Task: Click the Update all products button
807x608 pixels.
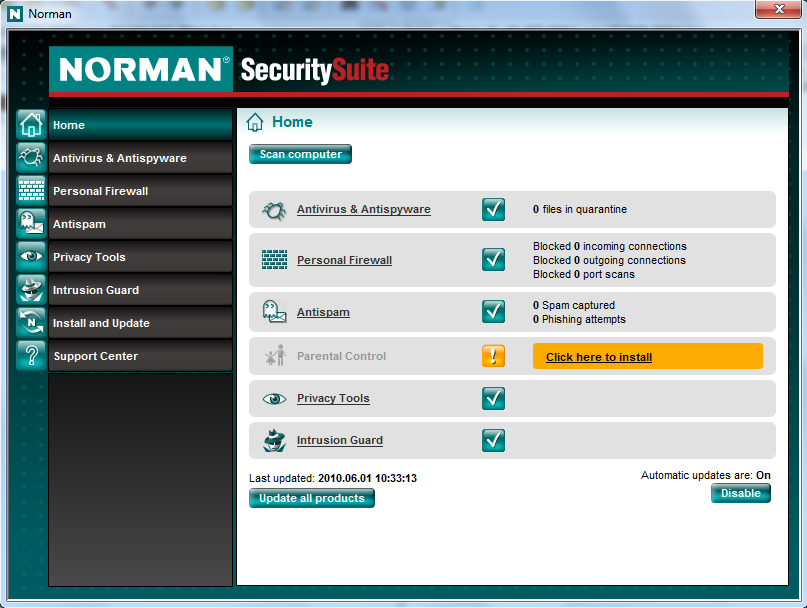Action: pyautogui.click(x=312, y=498)
